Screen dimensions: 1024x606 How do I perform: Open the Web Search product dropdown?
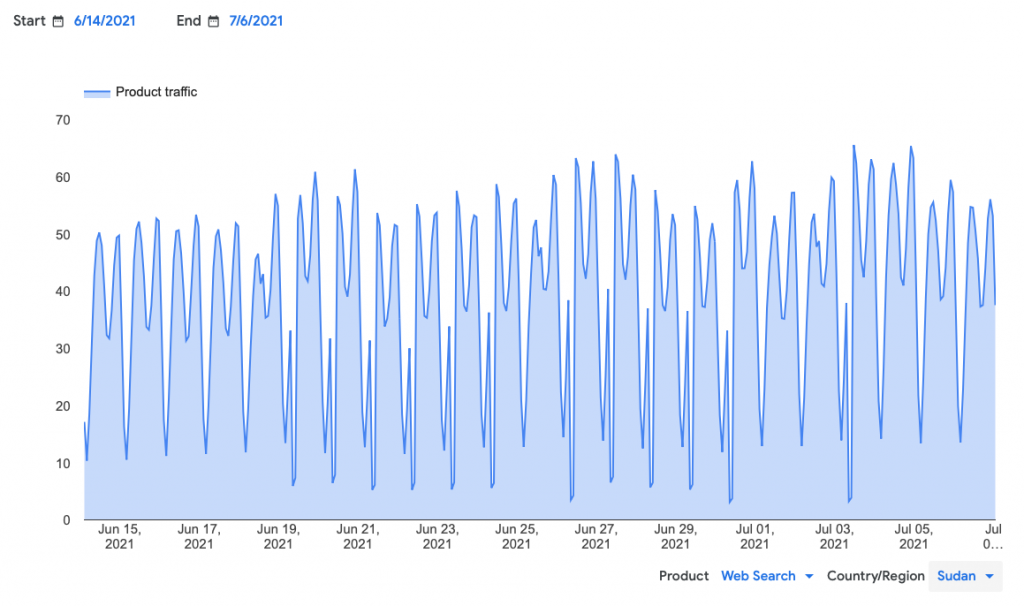click(x=758, y=576)
